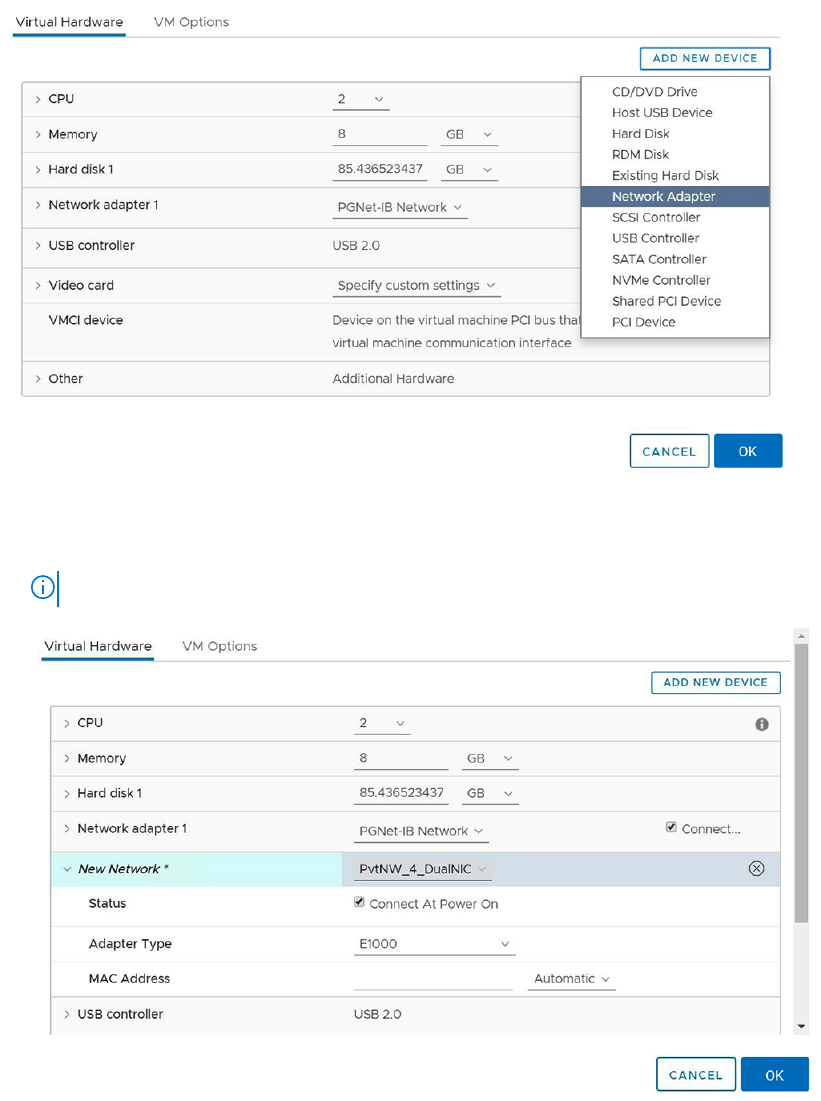
Task: Switch to VM Options tab in top panel
Action: 191,22
